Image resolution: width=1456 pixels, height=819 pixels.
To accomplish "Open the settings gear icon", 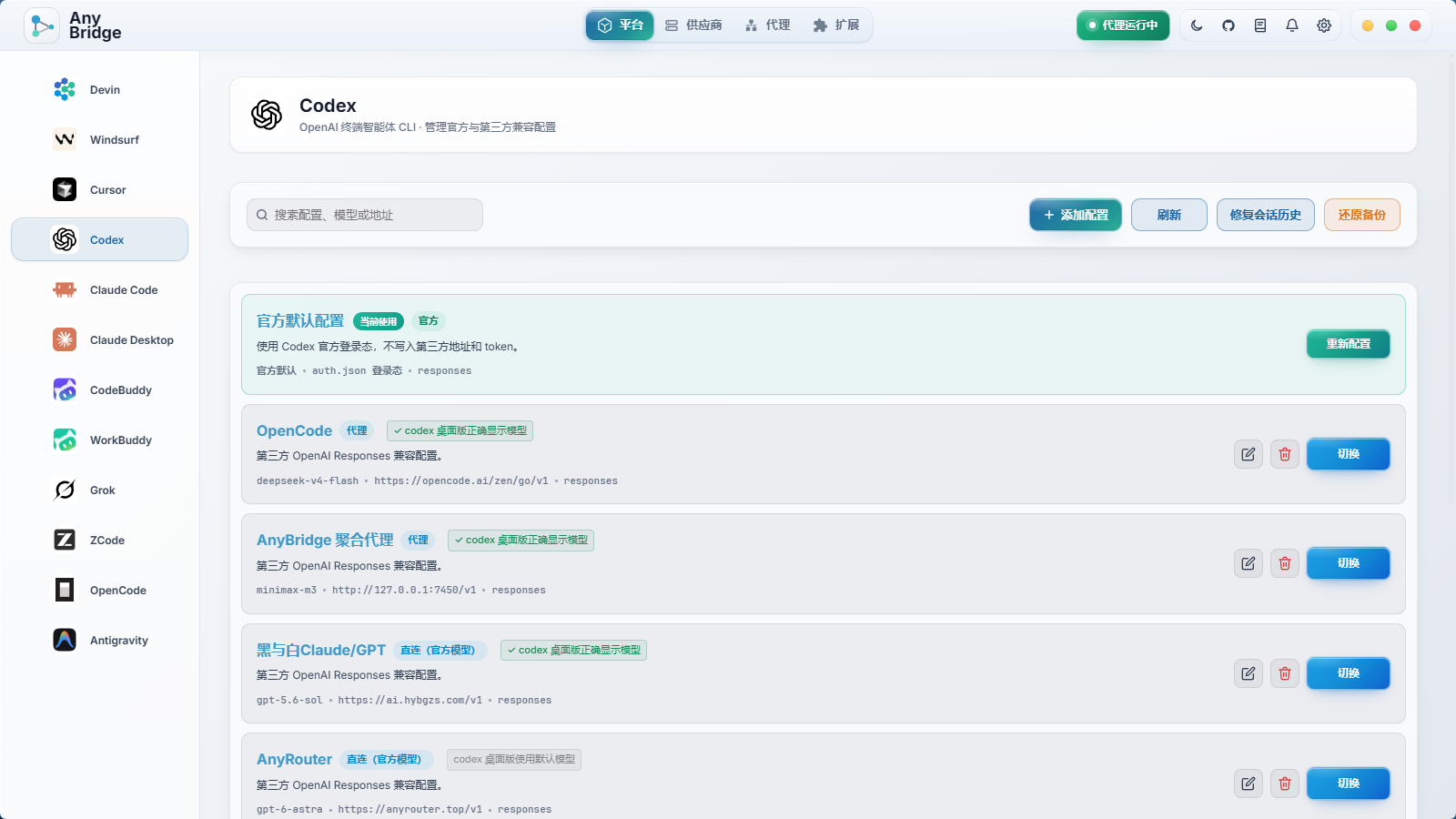I will [x=1324, y=25].
